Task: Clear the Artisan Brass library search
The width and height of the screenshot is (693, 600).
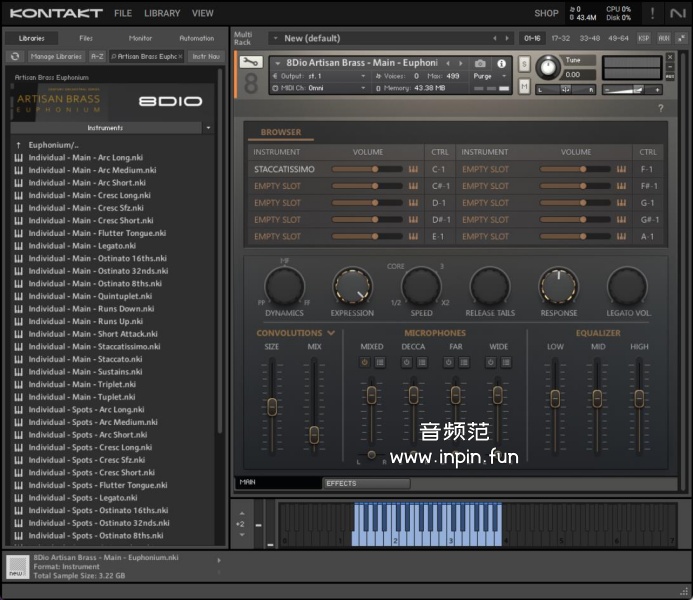Action: [181, 57]
